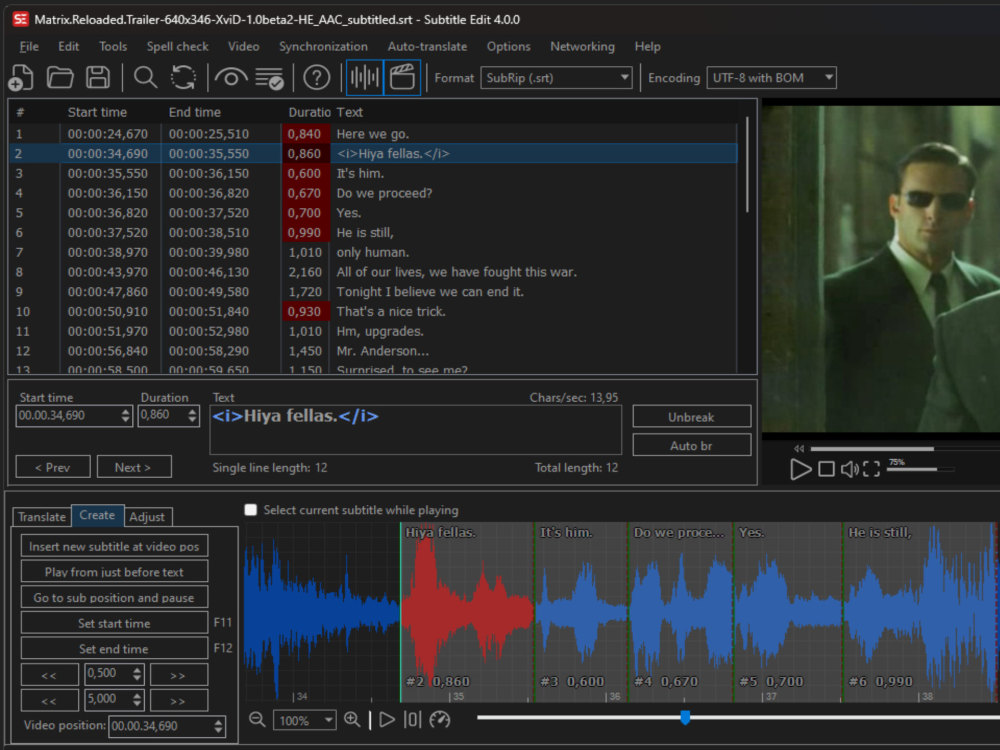Click the video seek progress bar
This screenshot has height=750, width=1000.
tap(904, 448)
